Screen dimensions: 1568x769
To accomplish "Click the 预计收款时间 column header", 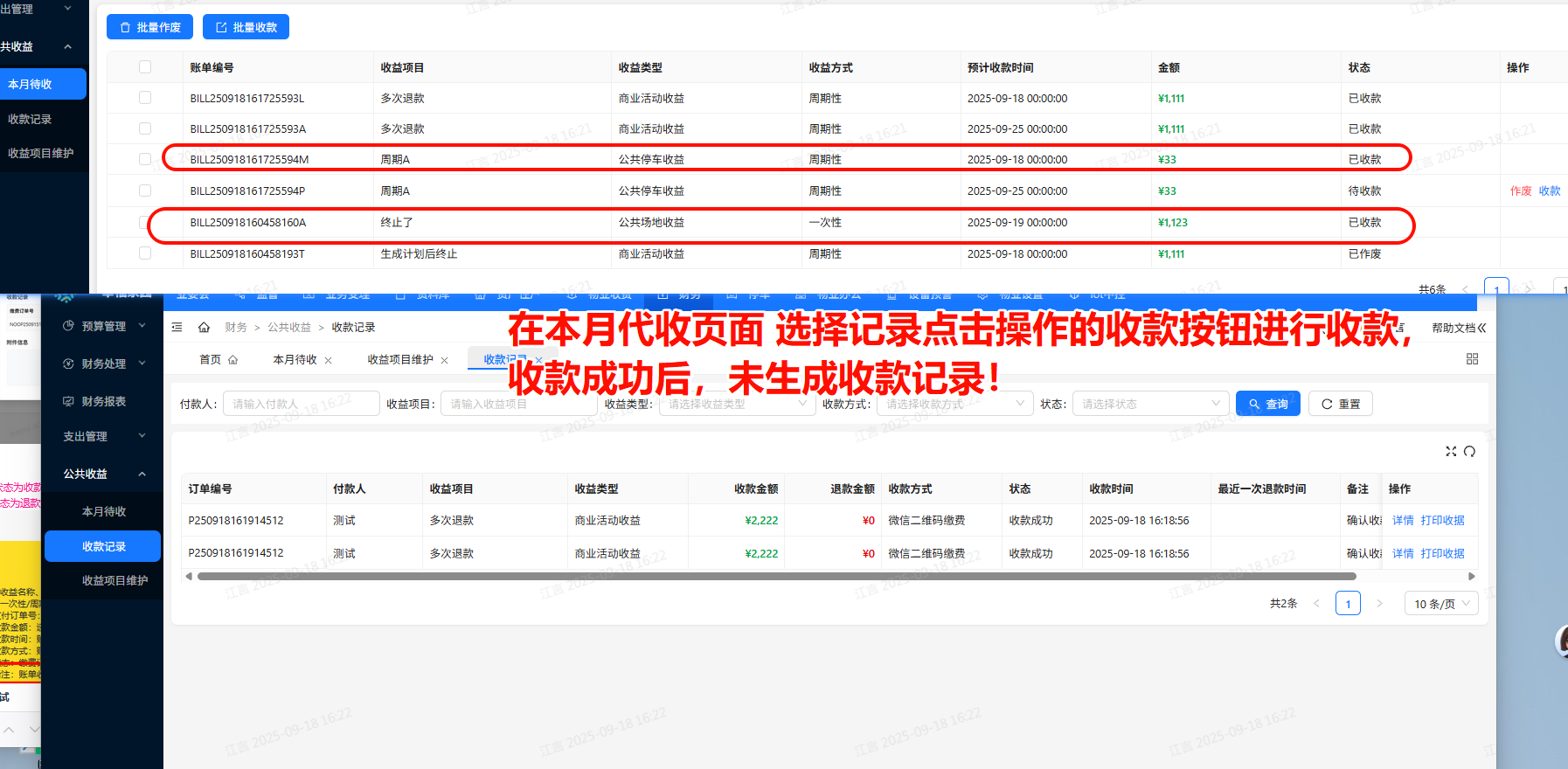I will click(1000, 67).
